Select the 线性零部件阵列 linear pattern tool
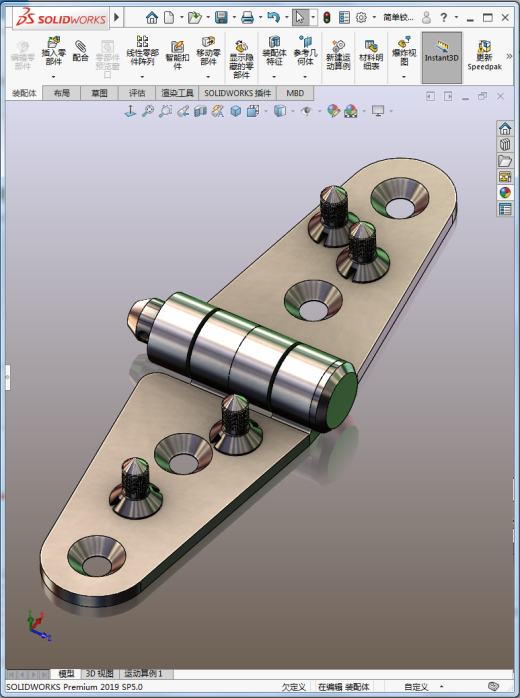520x698 pixels. (142, 50)
